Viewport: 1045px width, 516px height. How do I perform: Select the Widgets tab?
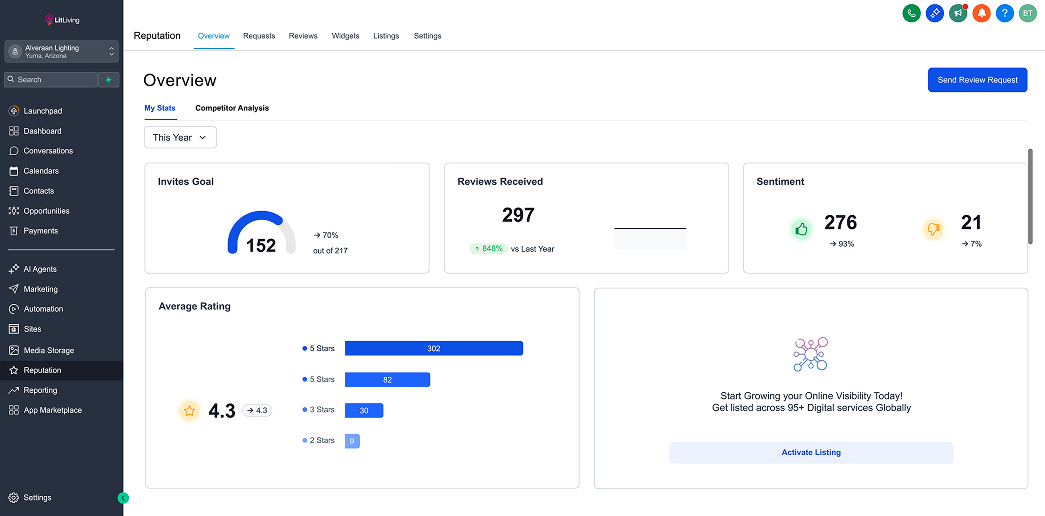pos(345,36)
